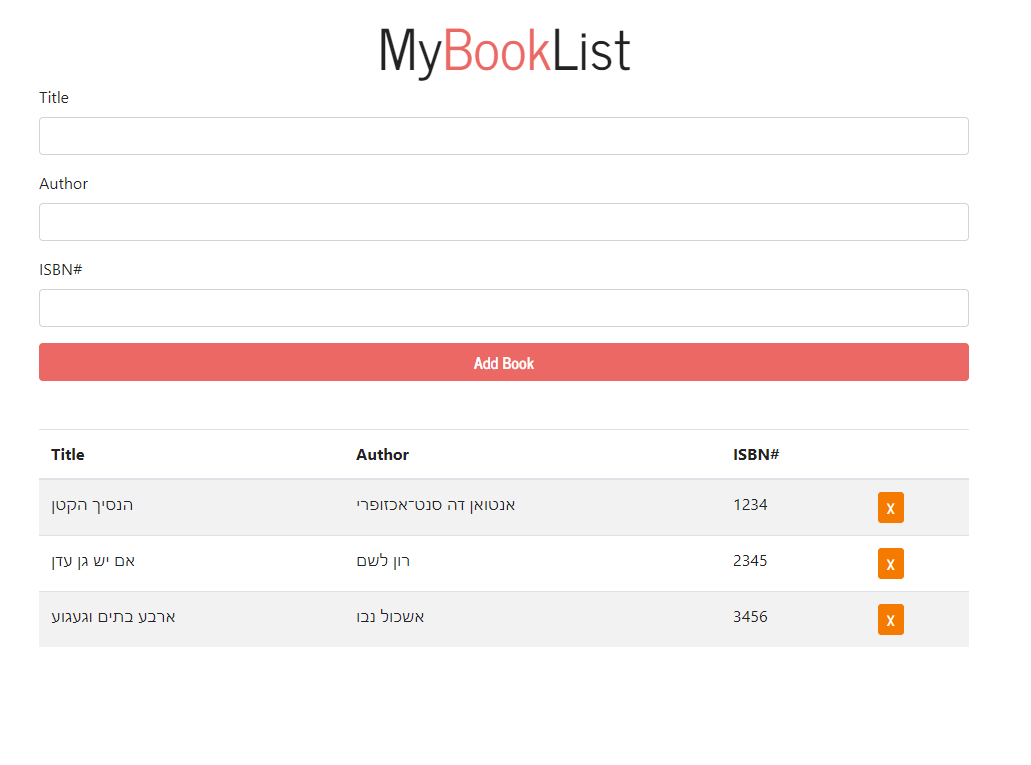
Task: Click the MyBookList heading
Action: pos(503,50)
